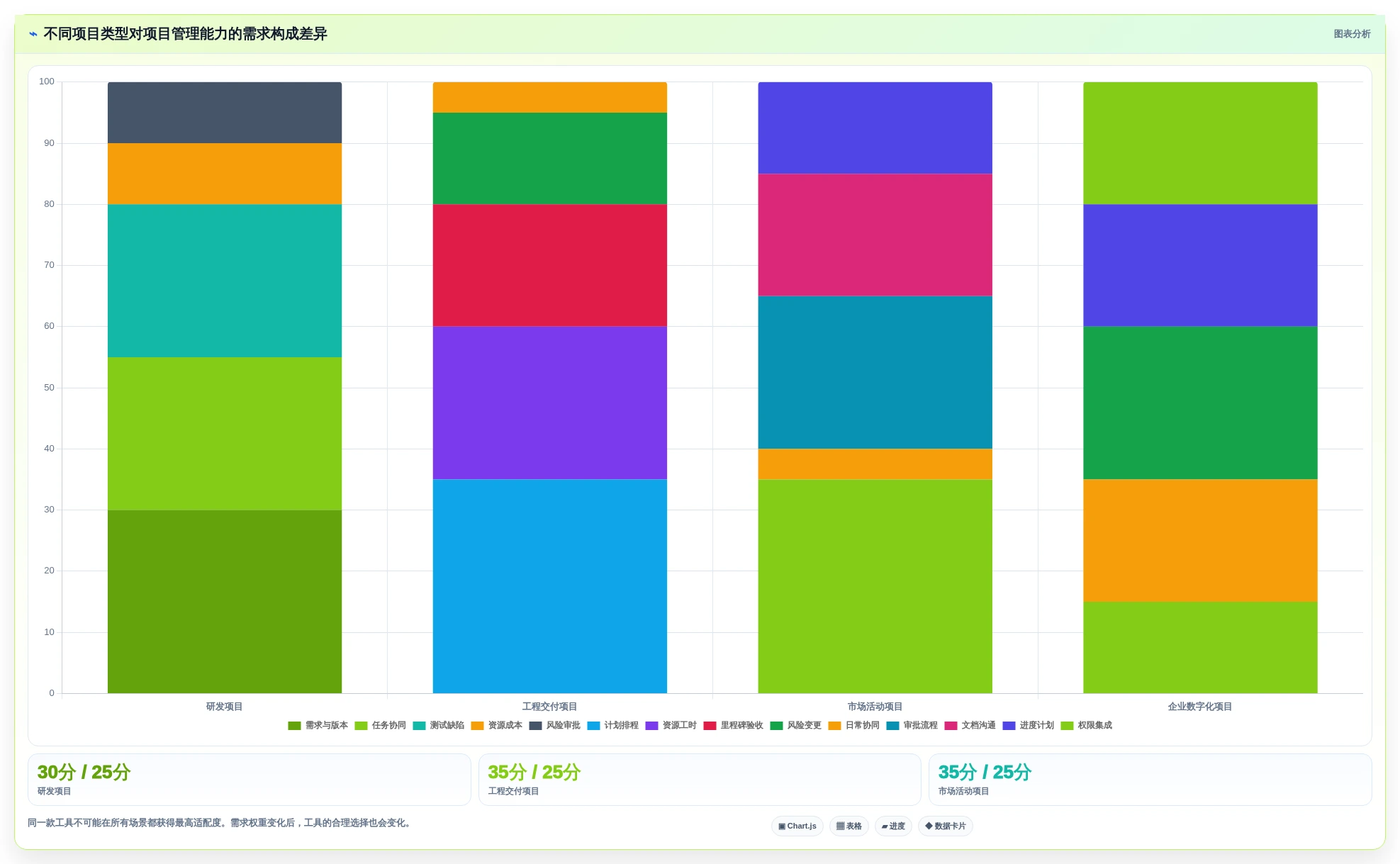This screenshot has height=864, width=1400.
Task: Click the y-axis value 0
Action: pos(52,693)
